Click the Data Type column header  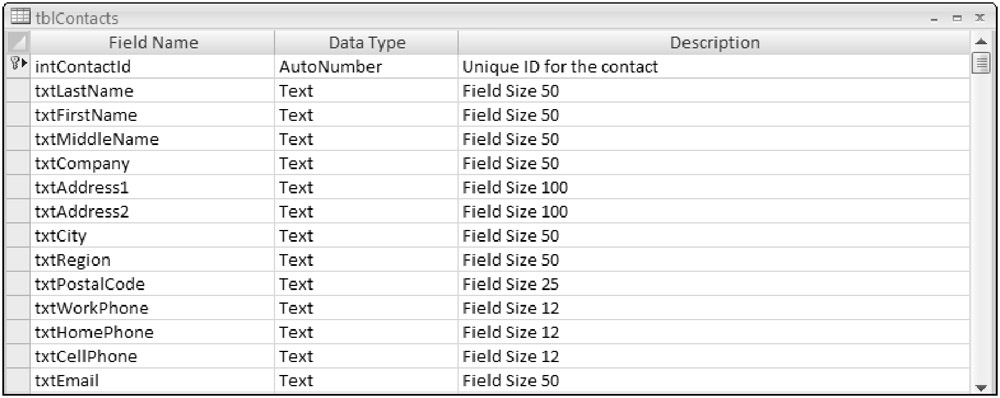click(366, 43)
